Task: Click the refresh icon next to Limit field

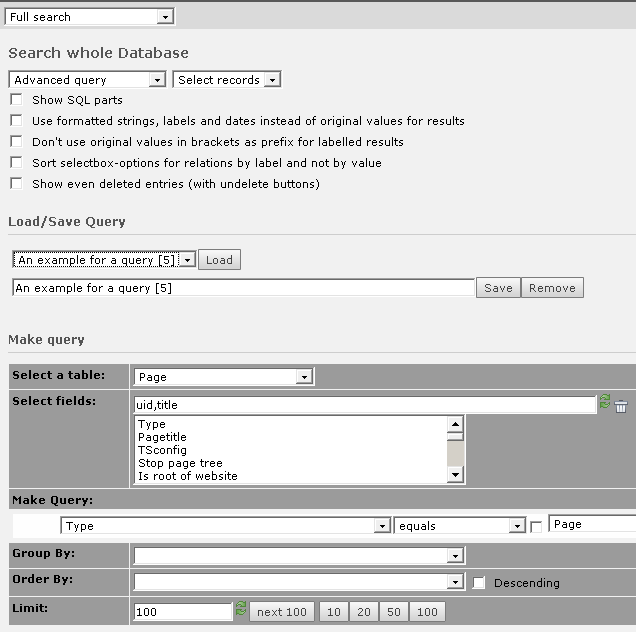Action: [240, 609]
